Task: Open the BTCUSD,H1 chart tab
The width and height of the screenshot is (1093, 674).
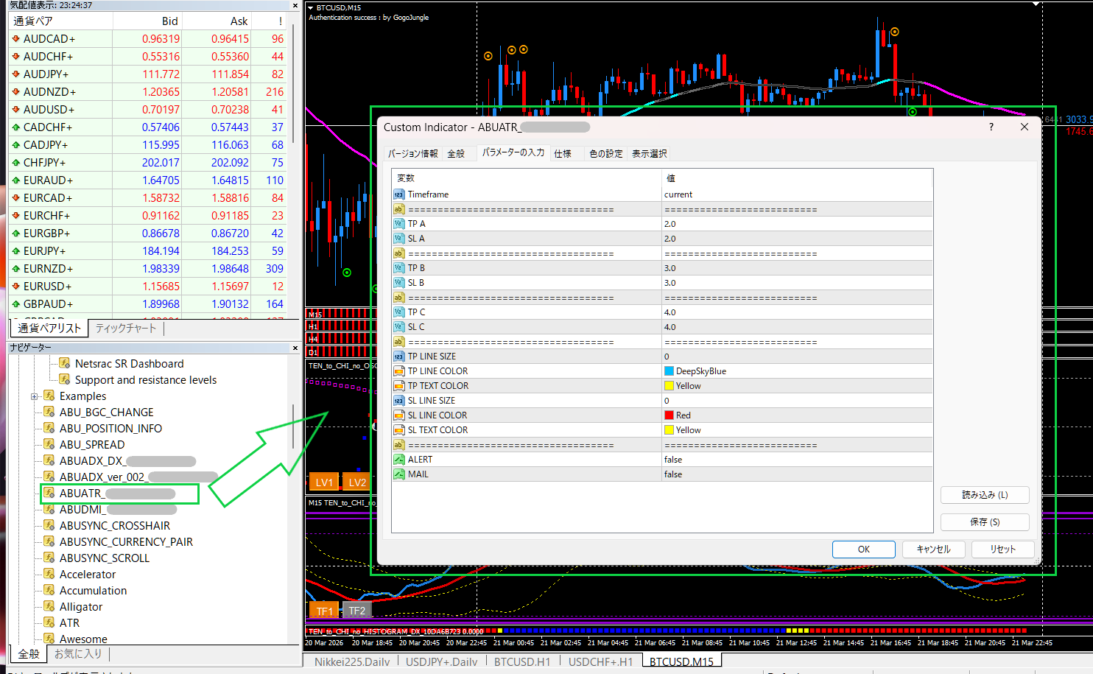Action: click(x=523, y=662)
